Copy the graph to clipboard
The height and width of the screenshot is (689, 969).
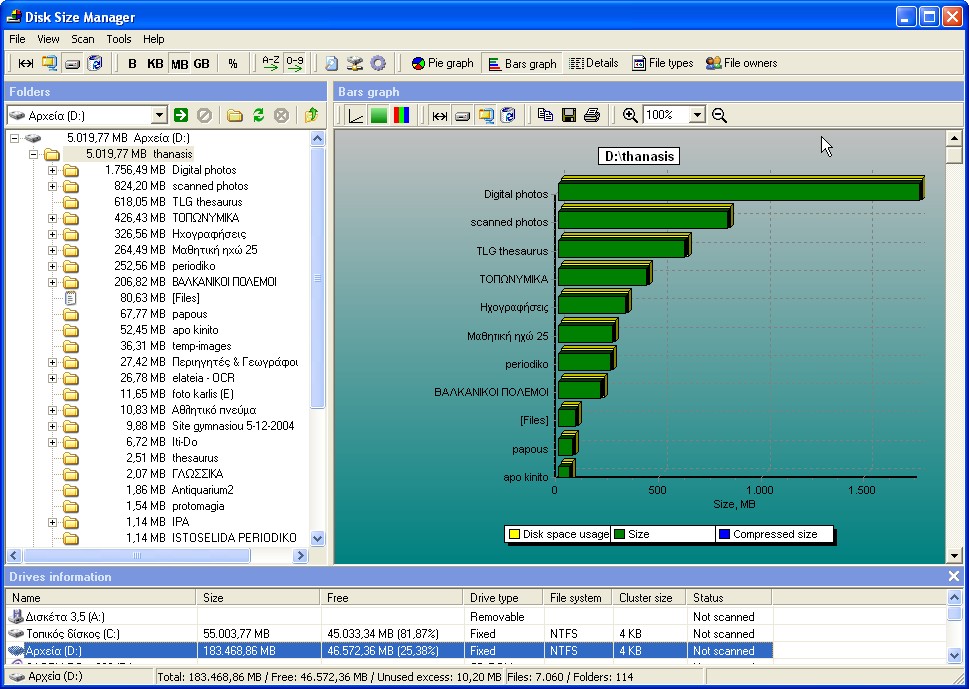[x=545, y=116]
